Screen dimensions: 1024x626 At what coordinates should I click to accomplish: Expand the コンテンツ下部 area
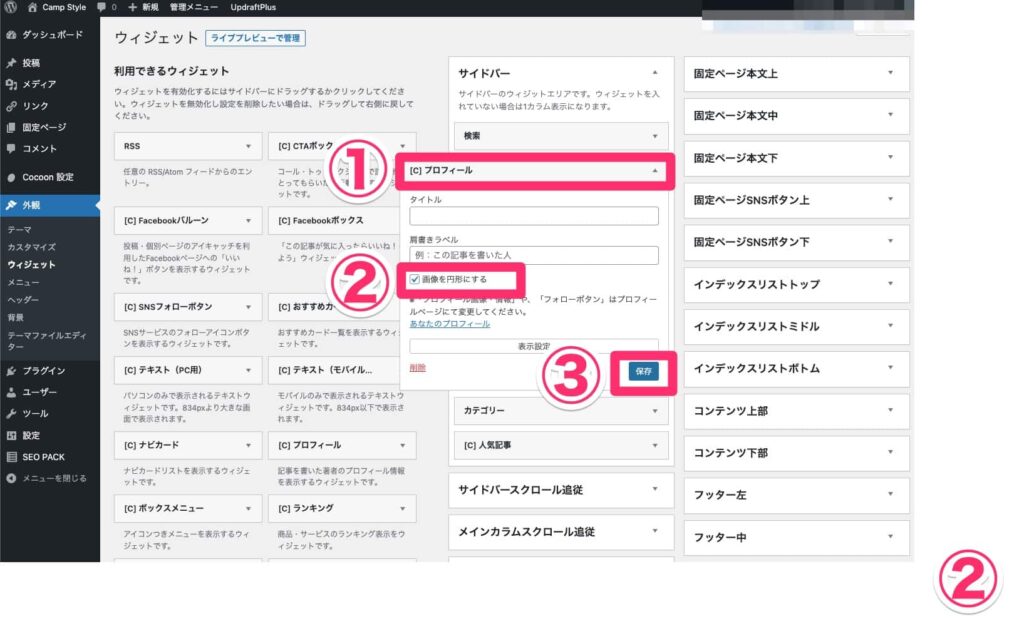click(x=890, y=452)
